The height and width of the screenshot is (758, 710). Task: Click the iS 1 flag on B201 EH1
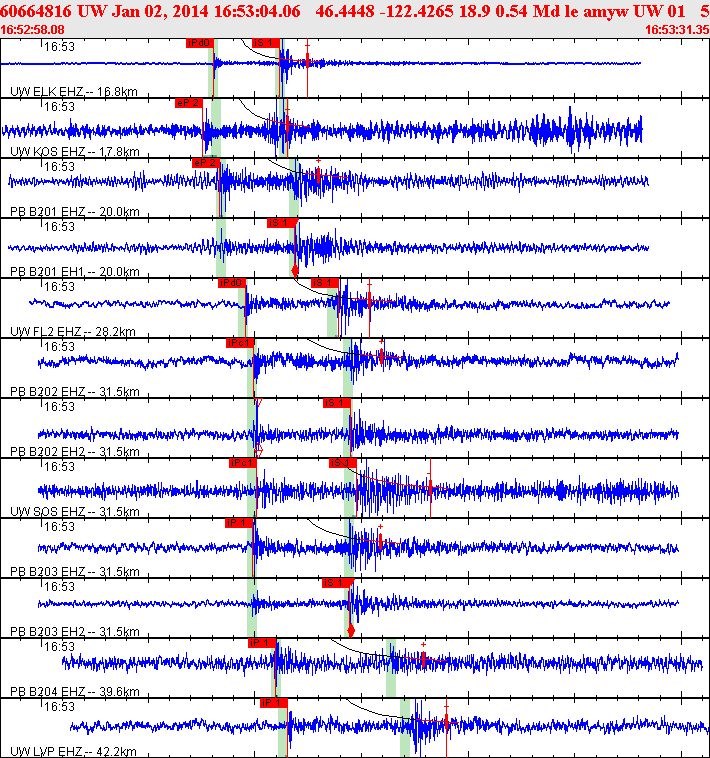click(x=280, y=223)
